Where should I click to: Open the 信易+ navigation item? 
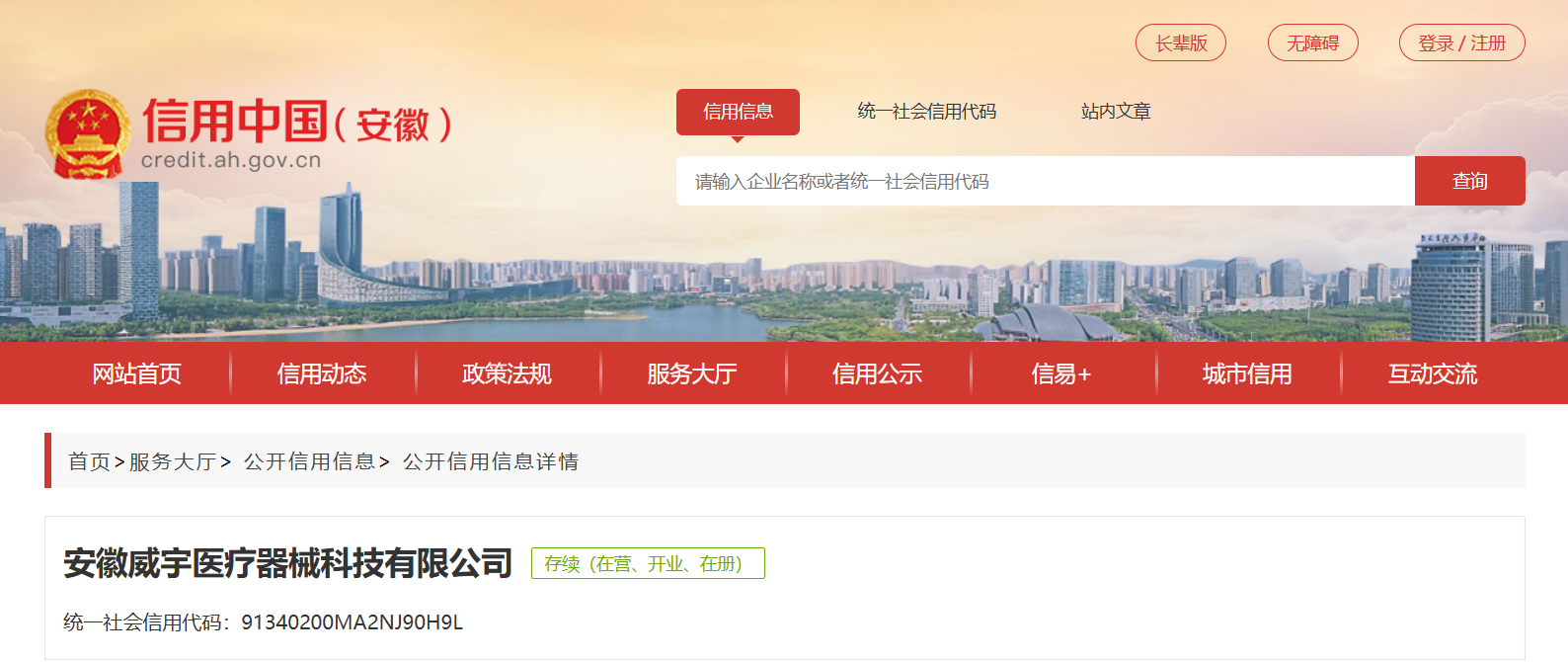click(1062, 373)
